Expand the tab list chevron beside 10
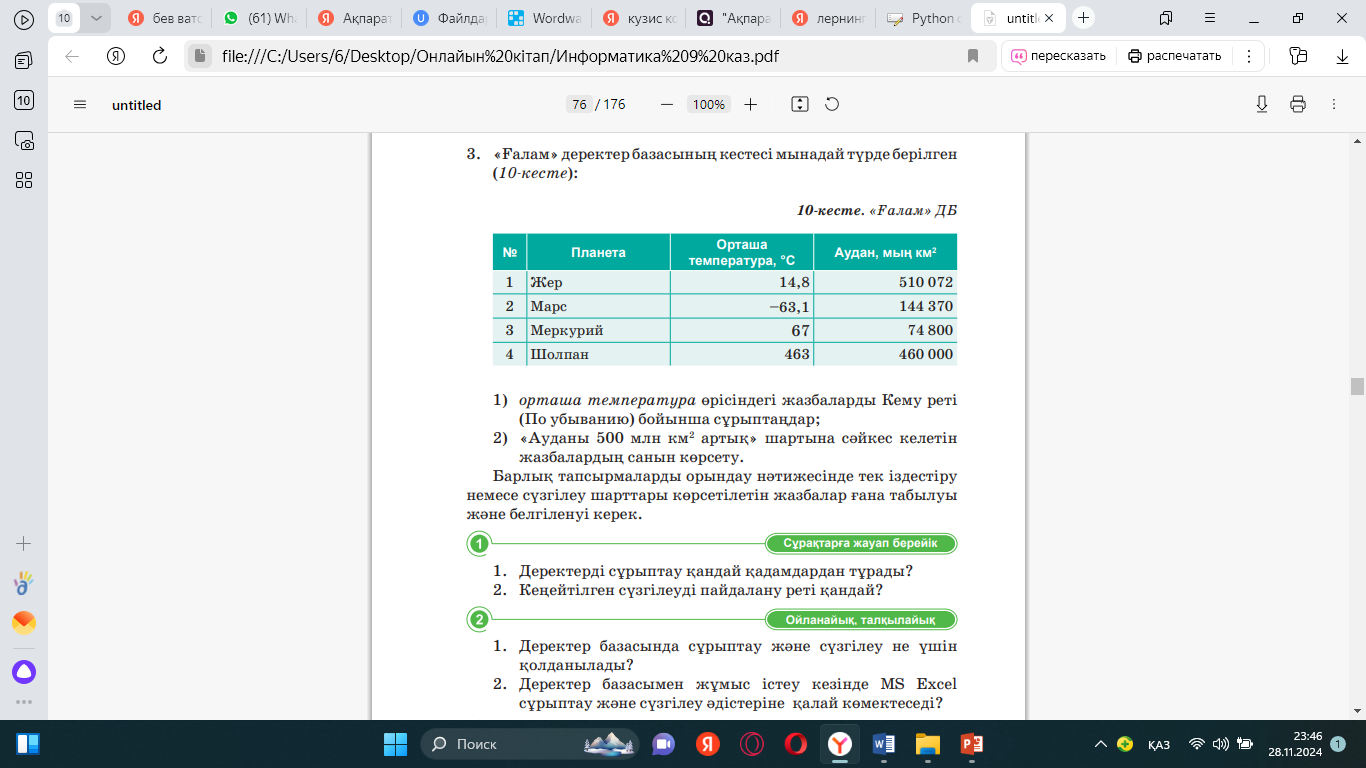This screenshot has height=768, width=1366. click(x=96, y=18)
